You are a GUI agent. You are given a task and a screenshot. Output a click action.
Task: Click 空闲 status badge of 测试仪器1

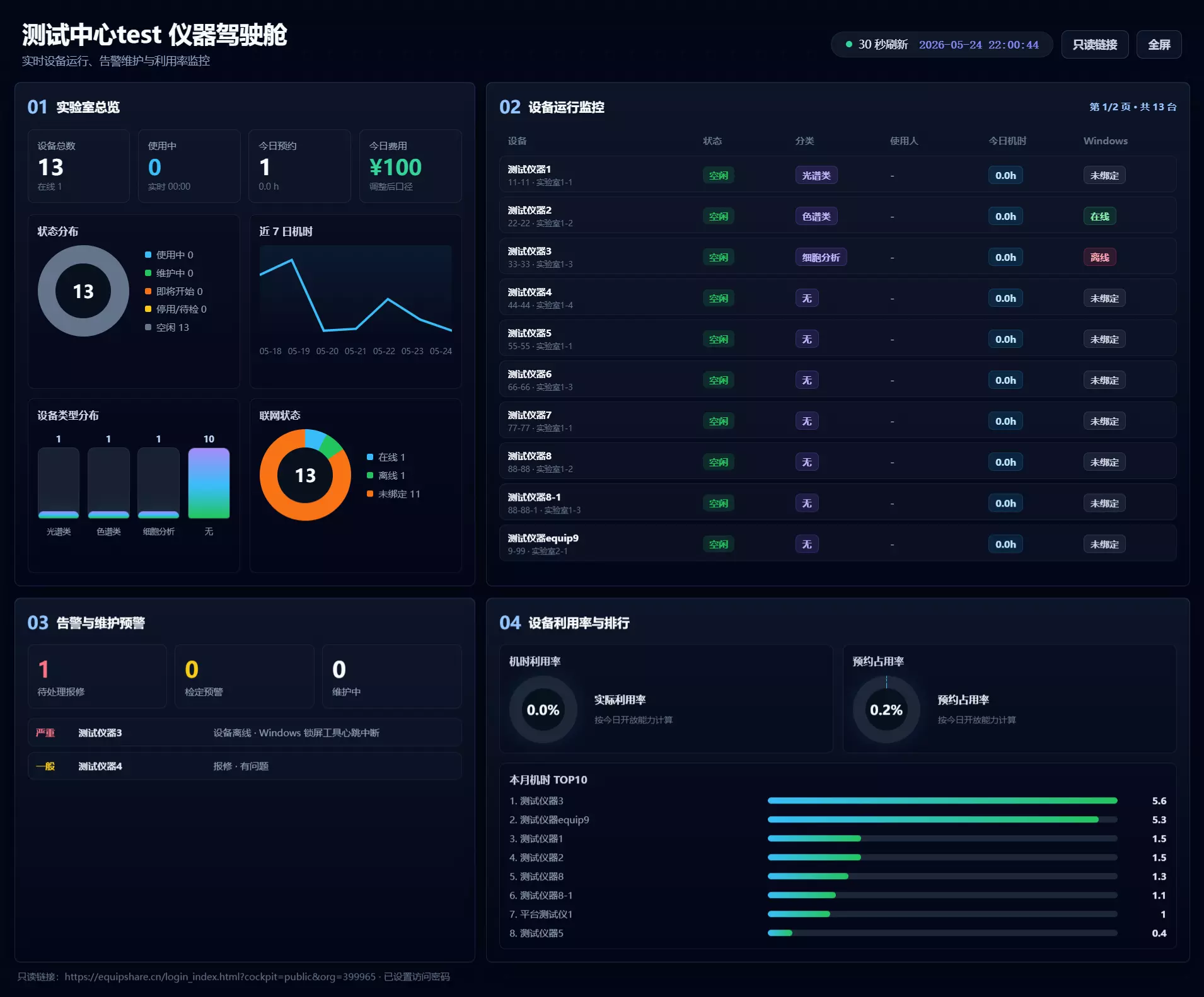click(x=718, y=175)
